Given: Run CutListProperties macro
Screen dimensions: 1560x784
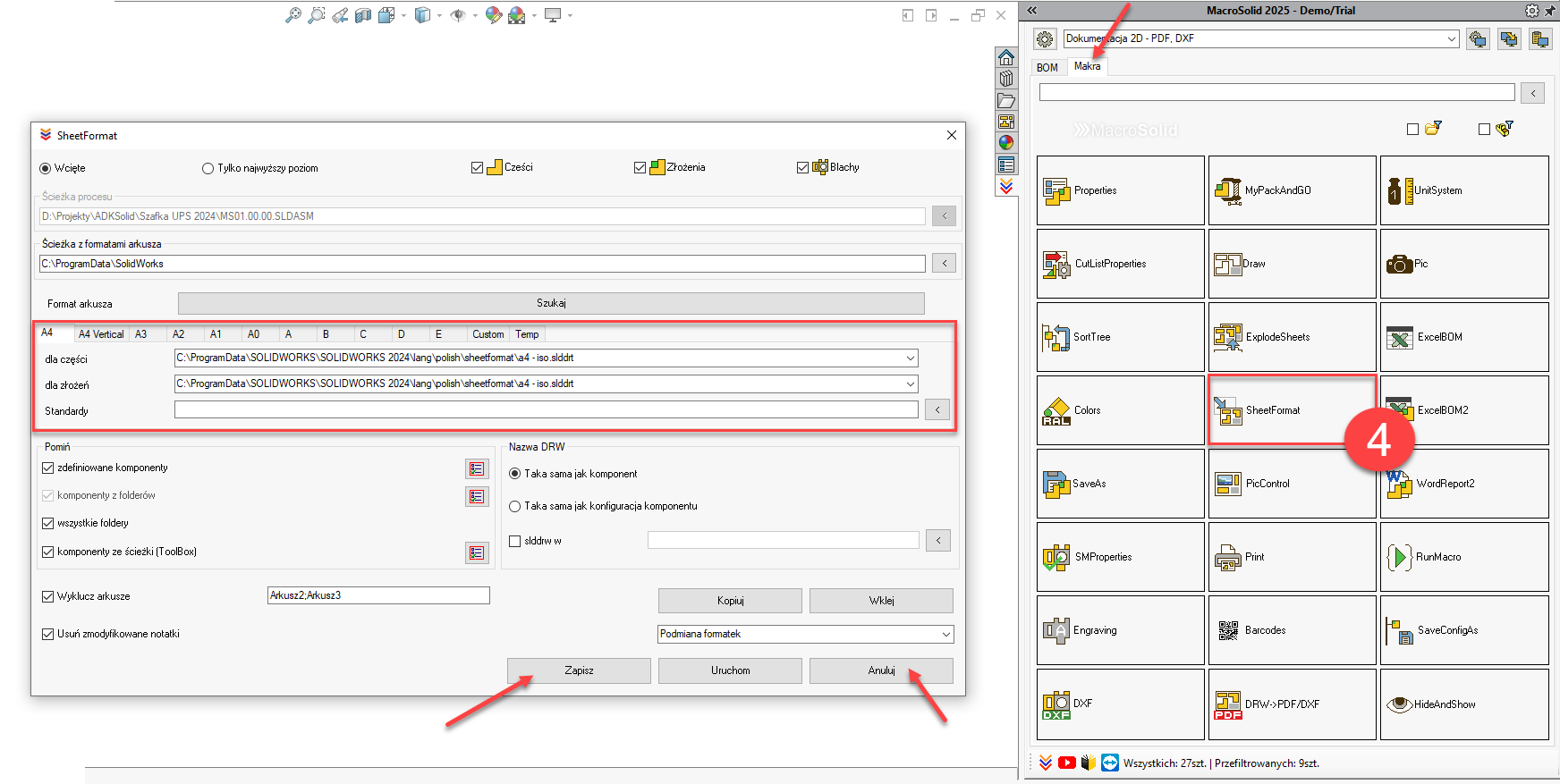Looking at the screenshot, I should (x=1120, y=264).
